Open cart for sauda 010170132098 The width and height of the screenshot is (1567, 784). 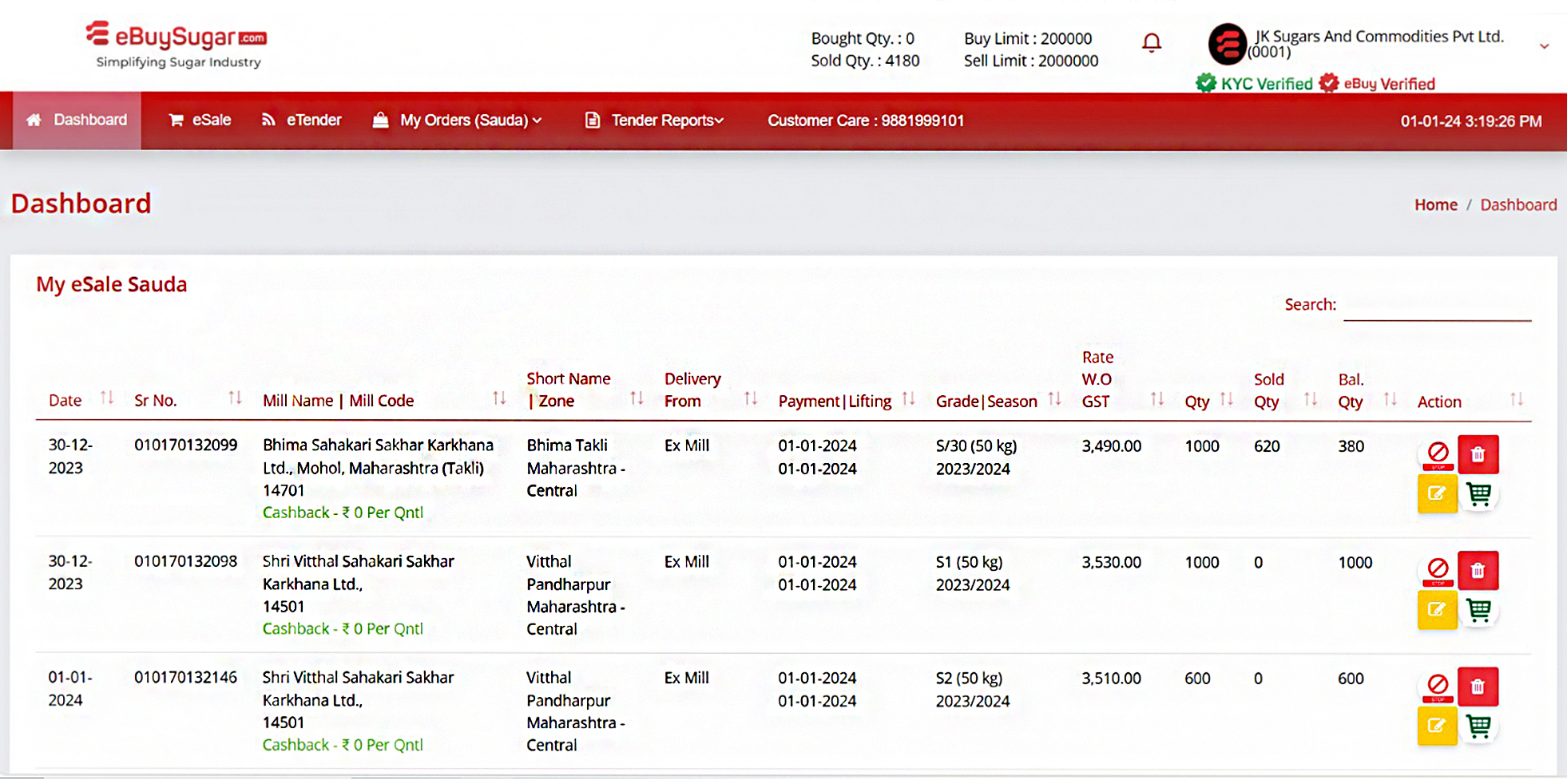pyautogui.click(x=1478, y=611)
